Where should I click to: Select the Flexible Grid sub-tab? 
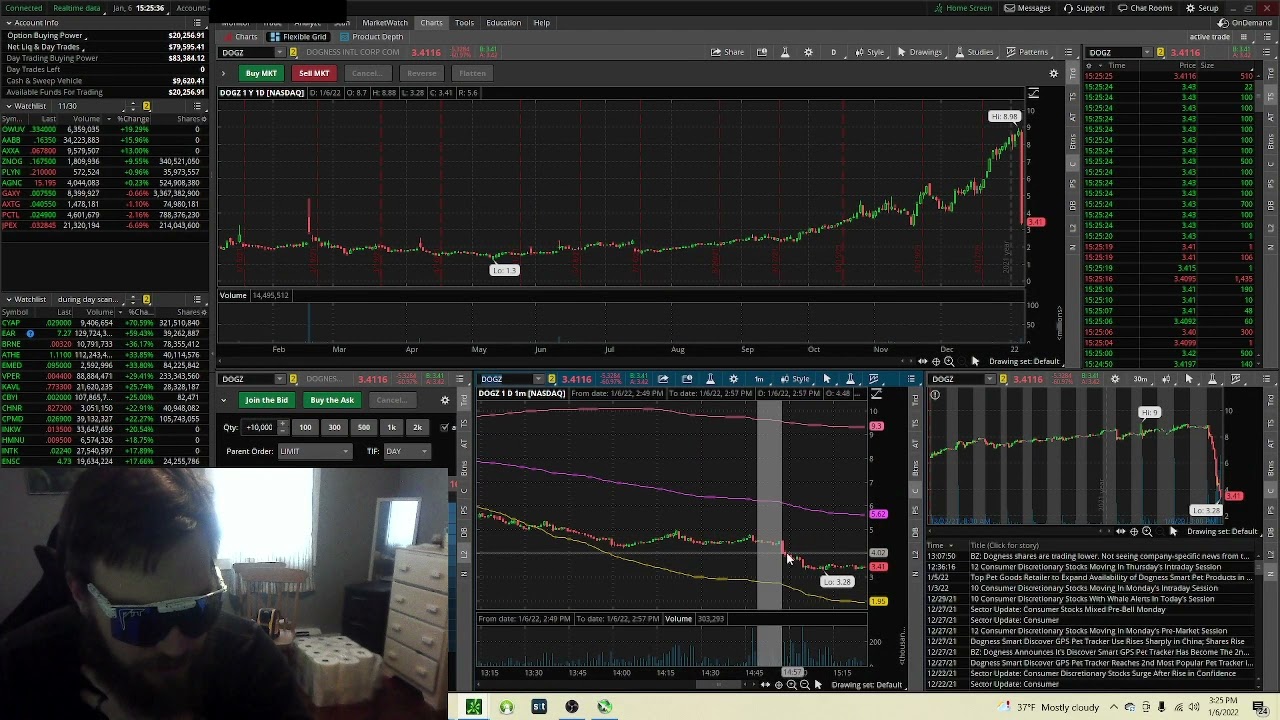coord(299,37)
